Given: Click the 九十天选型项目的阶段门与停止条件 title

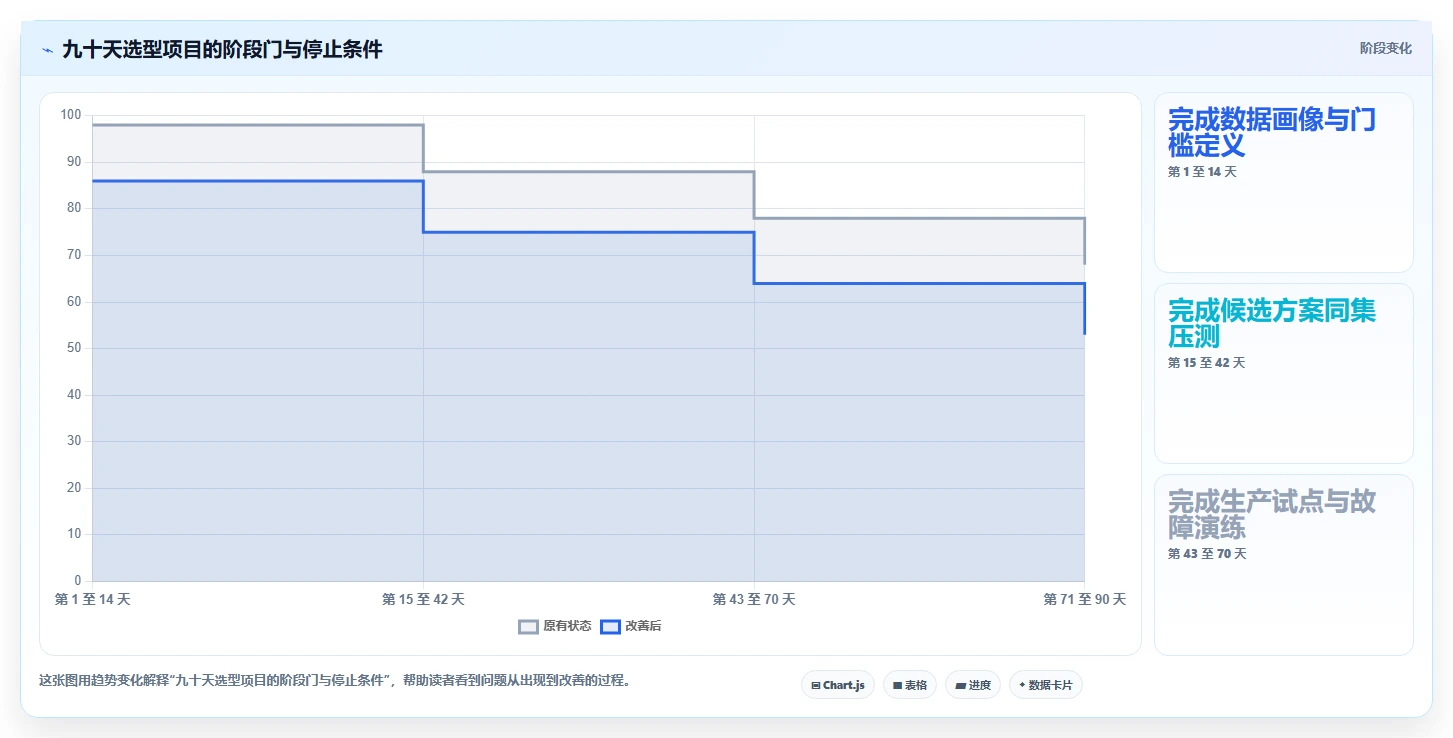Looking at the screenshot, I should [x=222, y=49].
